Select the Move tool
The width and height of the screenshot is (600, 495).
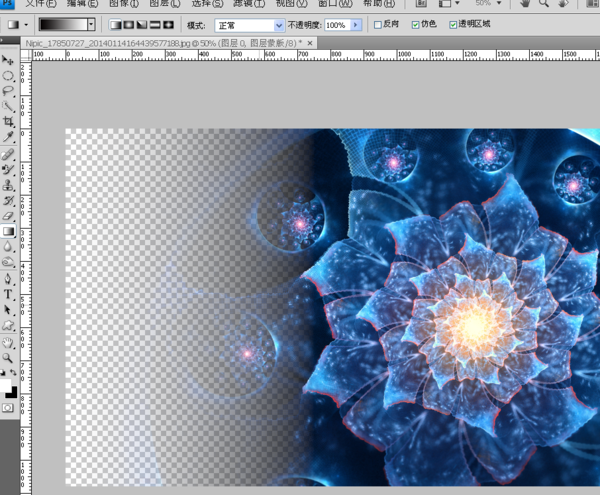coord(8,60)
